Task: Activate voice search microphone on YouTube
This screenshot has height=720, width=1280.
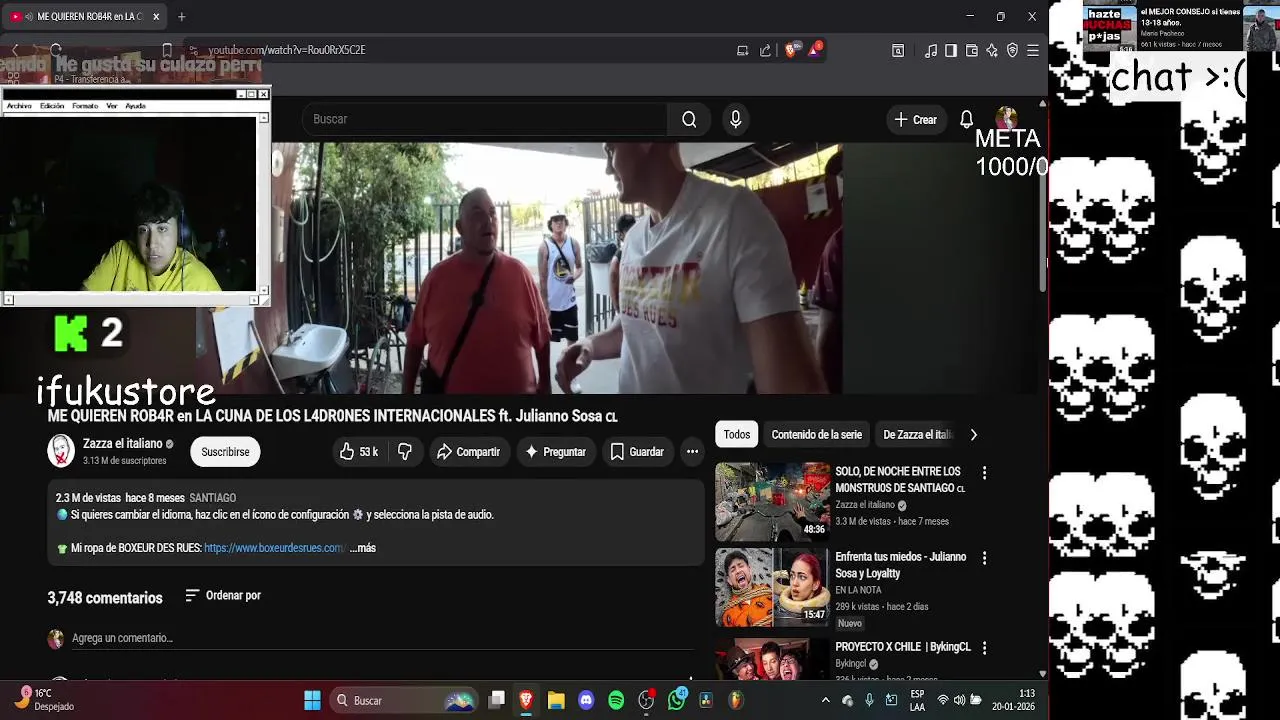Action: [736, 119]
